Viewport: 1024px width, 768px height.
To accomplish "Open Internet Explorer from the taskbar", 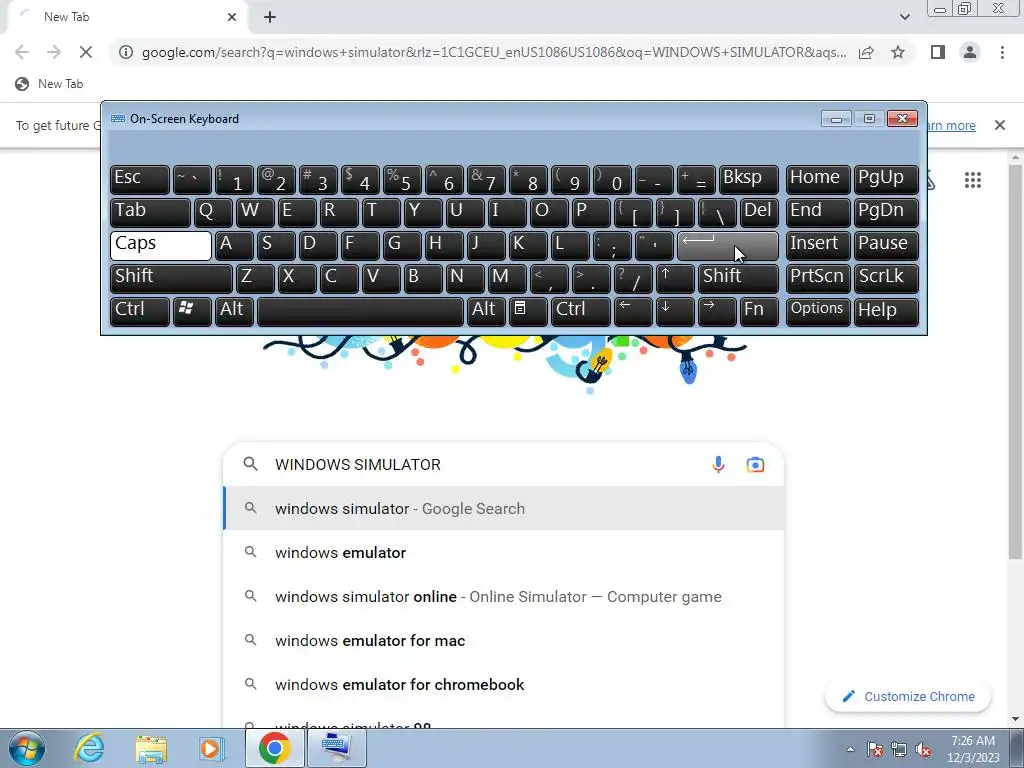I will point(89,748).
